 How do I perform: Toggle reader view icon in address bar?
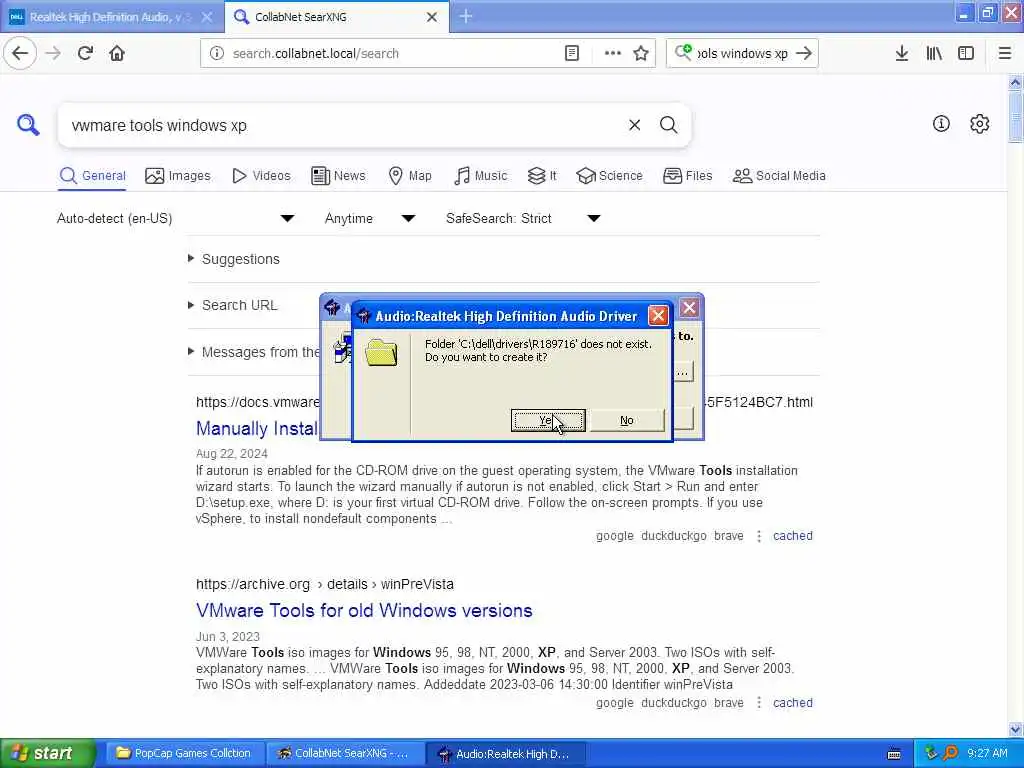[572, 54]
